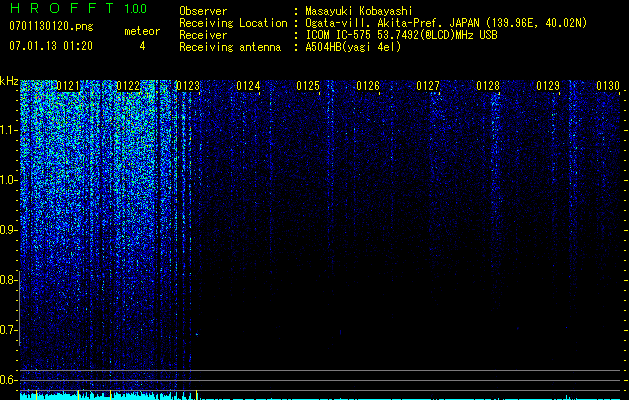The width and height of the screenshot is (629, 400).
Task: Click the 0.6 kHz frequency label
Action: (x=8, y=380)
